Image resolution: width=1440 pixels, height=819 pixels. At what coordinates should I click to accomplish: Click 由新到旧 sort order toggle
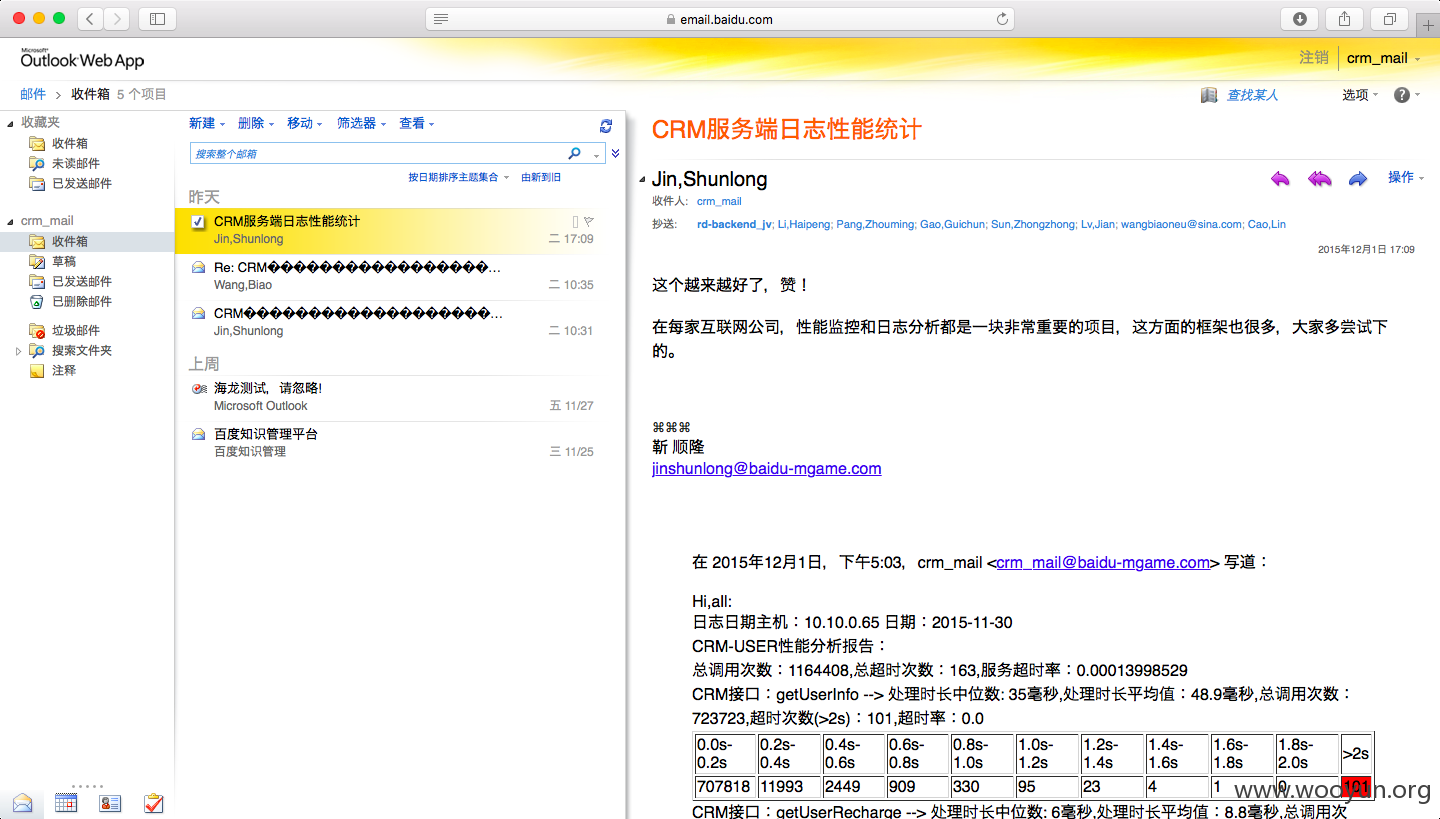pos(541,177)
